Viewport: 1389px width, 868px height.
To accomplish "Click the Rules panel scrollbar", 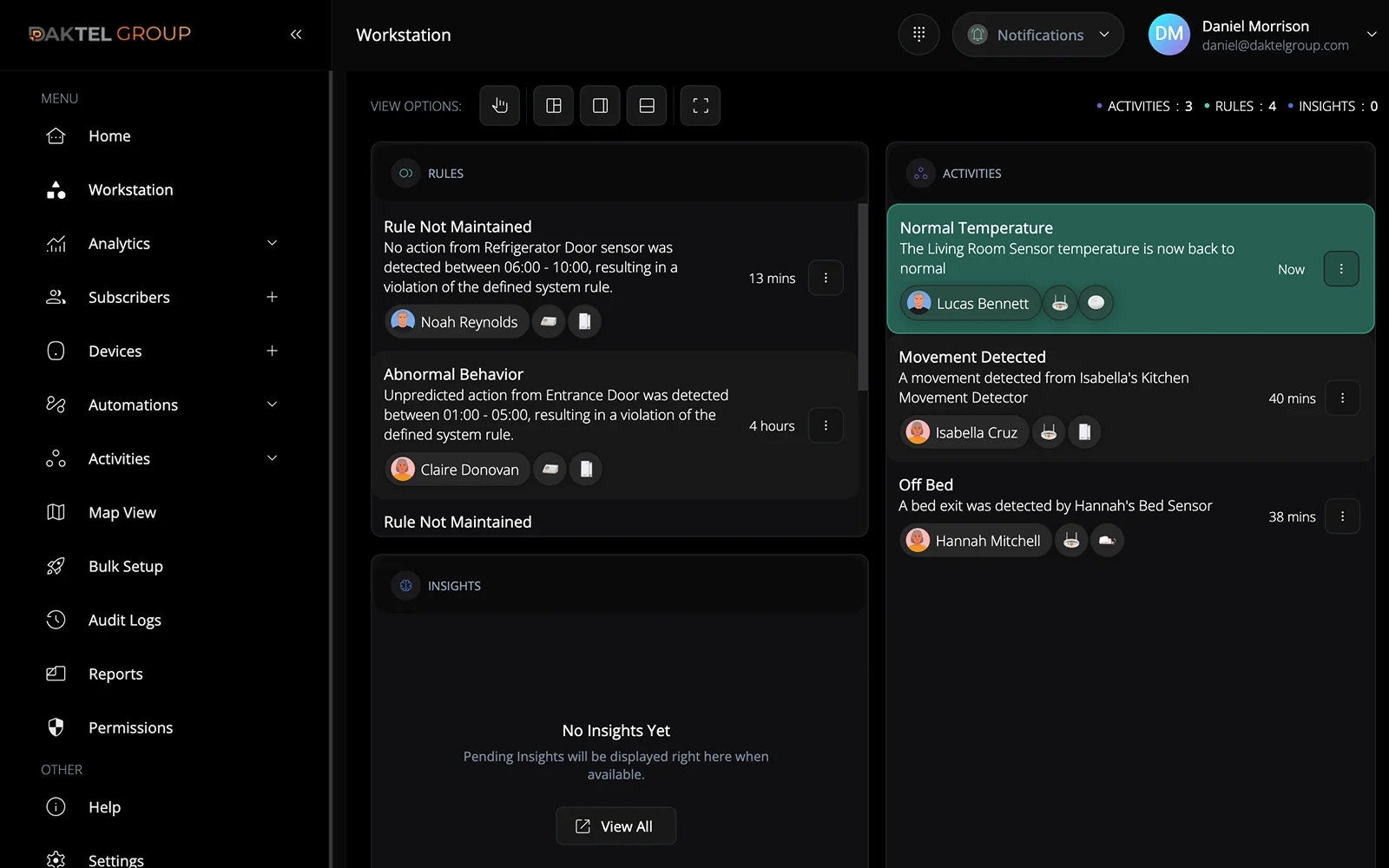I will (x=863, y=297).
